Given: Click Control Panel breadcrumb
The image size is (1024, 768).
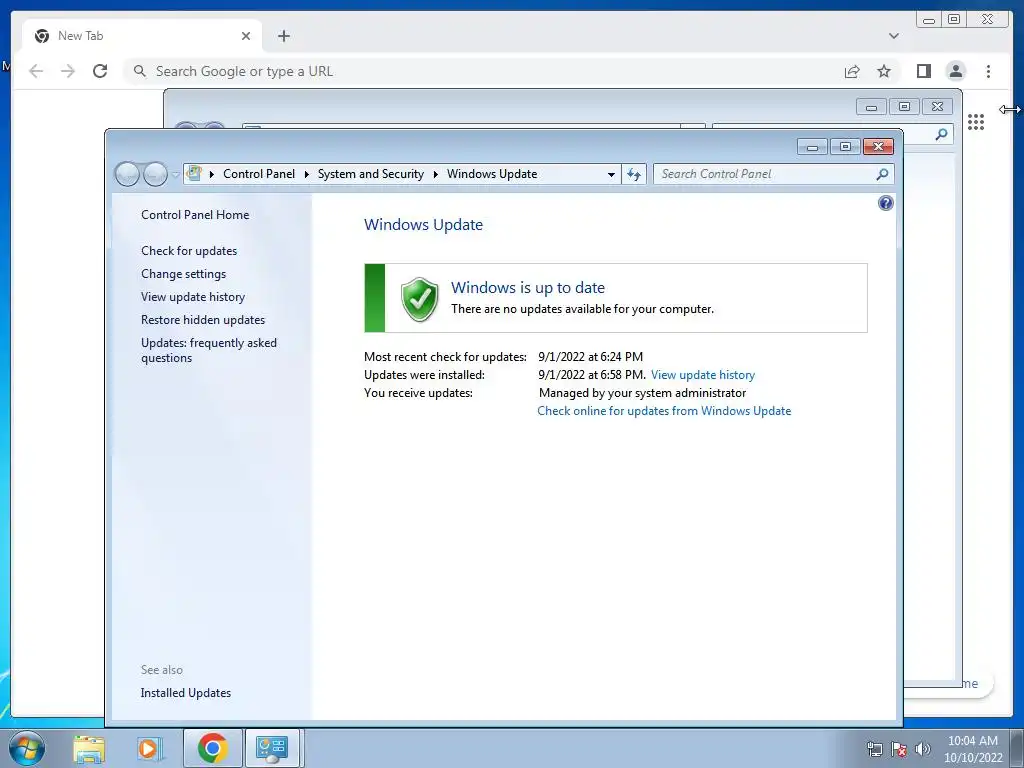Looking at the screenshot, I should [x=259, y=174].
